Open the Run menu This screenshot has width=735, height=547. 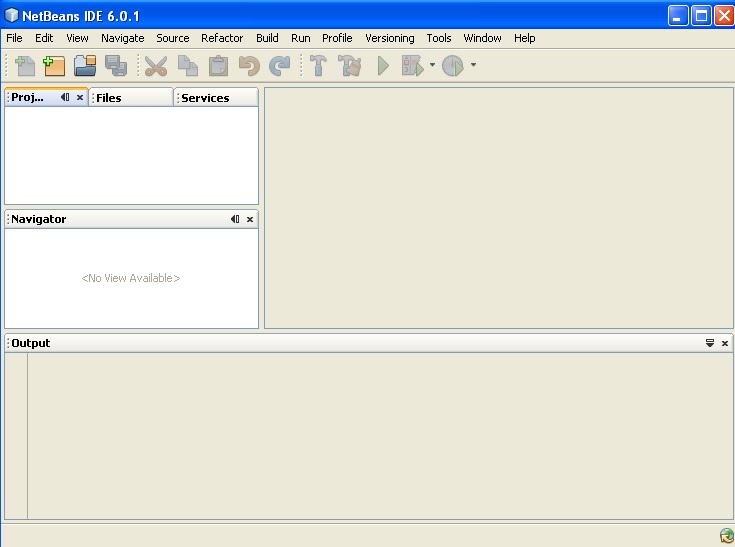(x=300, y=38)
